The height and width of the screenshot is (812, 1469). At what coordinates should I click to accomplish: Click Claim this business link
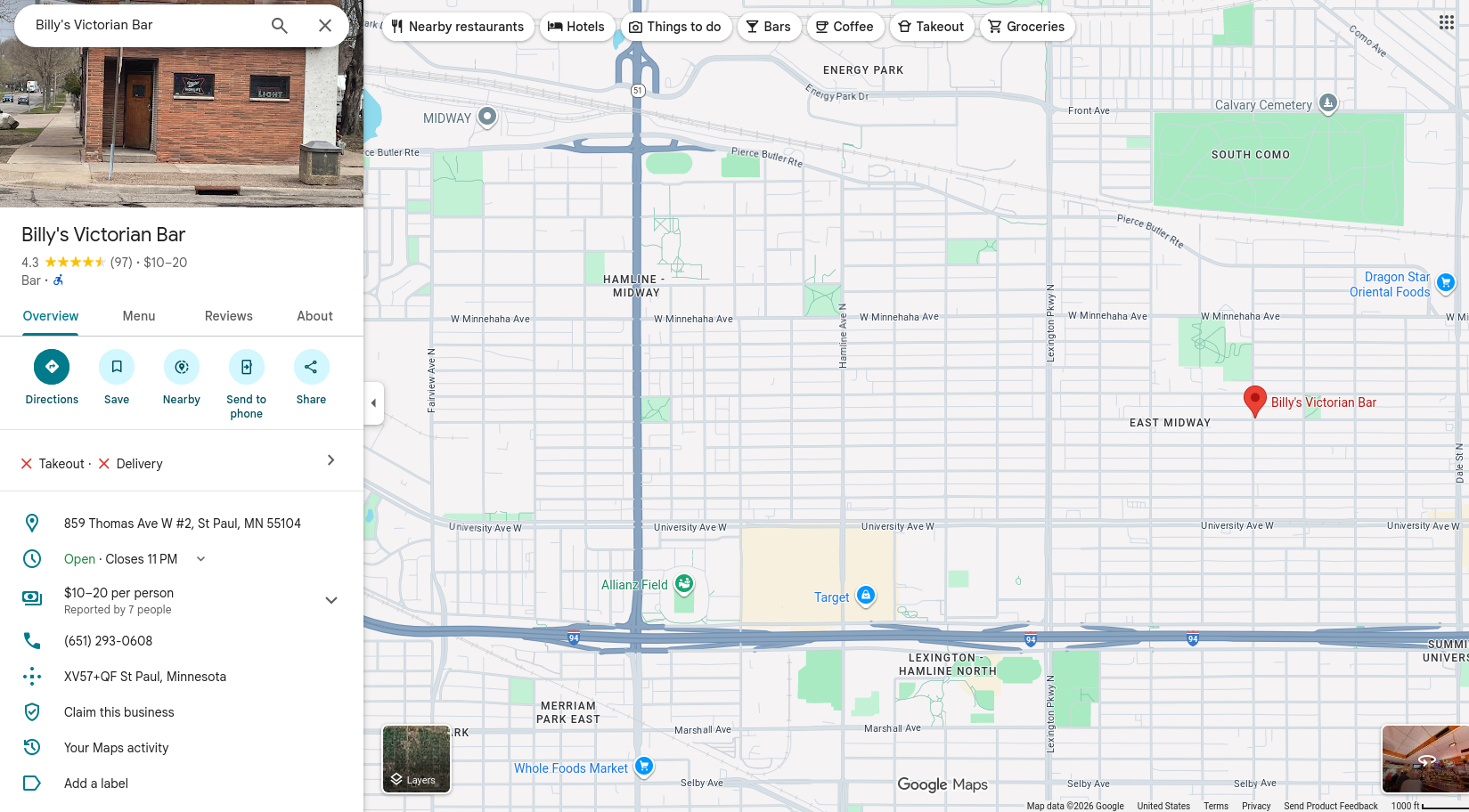(119, 712)
